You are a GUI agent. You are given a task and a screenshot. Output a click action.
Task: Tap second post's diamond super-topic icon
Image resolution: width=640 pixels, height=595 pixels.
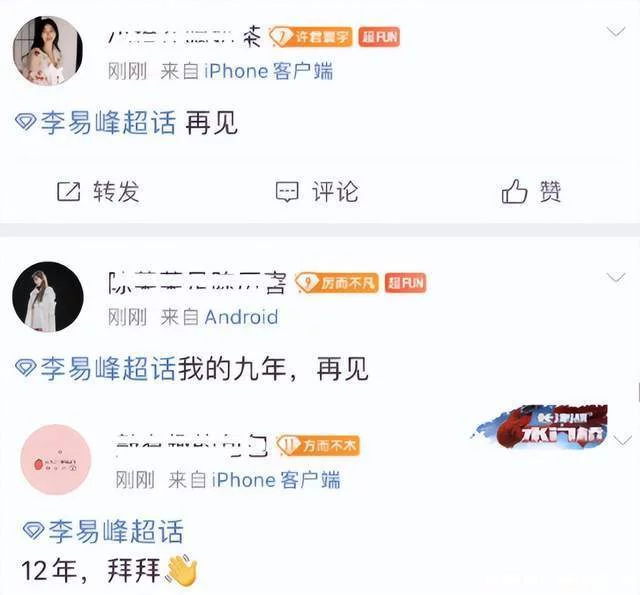click(26, 367)
